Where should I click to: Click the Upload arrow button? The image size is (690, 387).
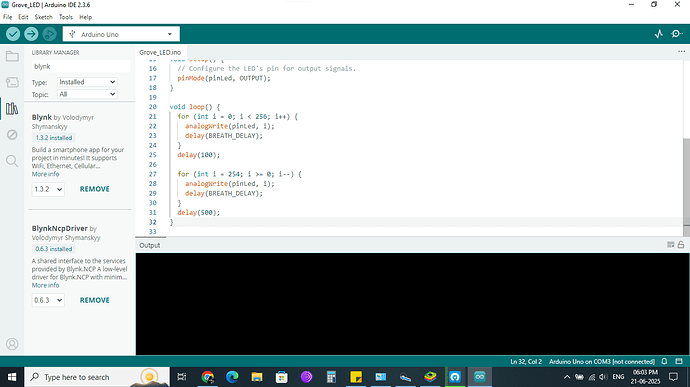pos(31,34)
